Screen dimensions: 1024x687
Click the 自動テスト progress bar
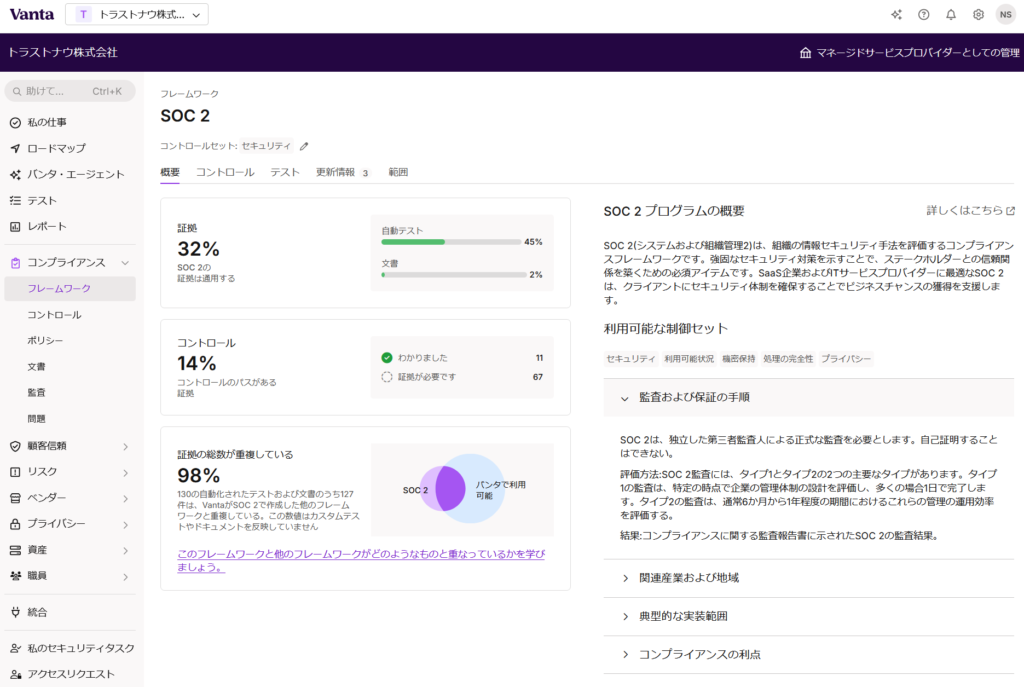[x=450, y=242]
